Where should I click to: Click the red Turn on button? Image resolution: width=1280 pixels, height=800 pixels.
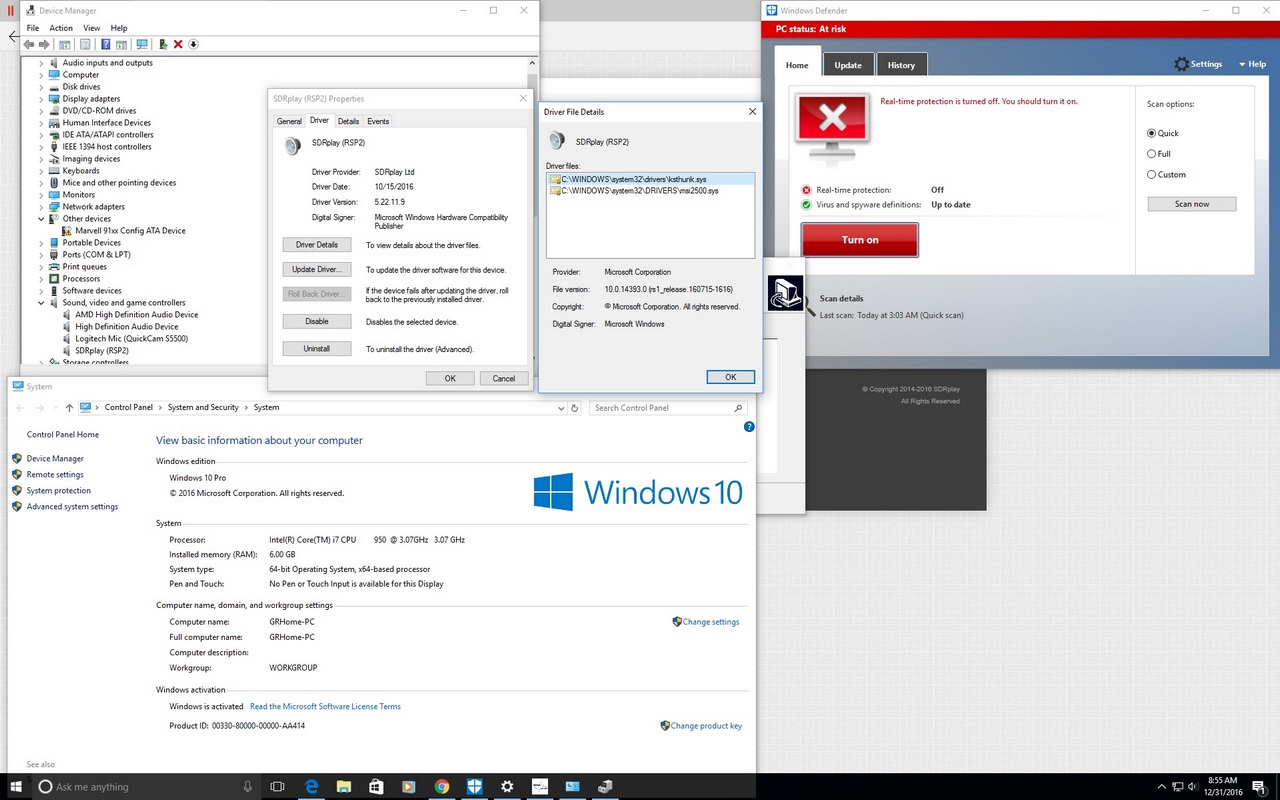860,240
